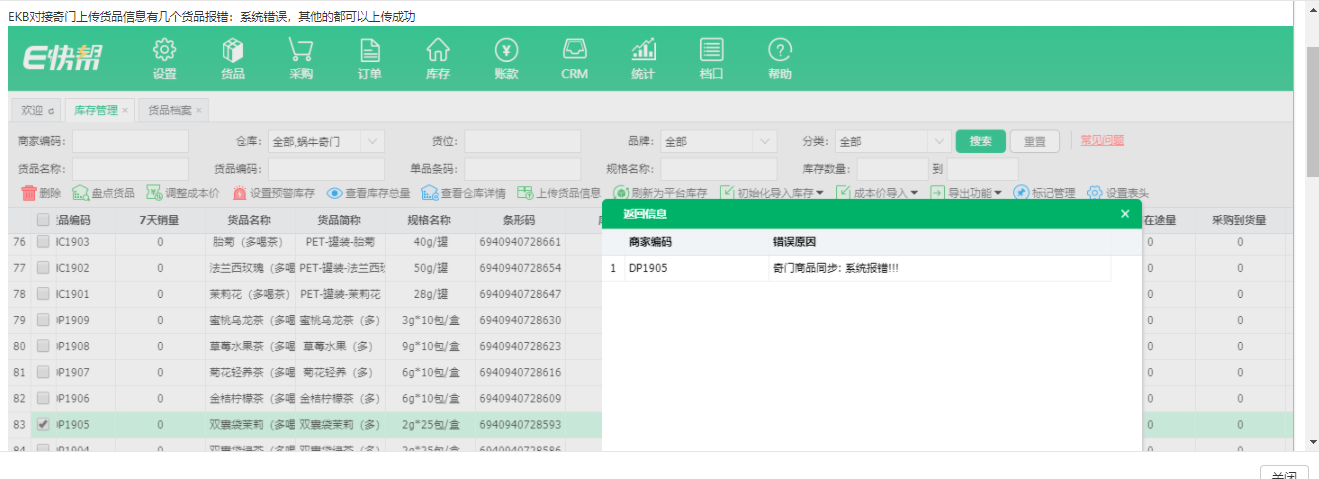This screenshot has height=479, width=1319.
Task: Open the 采购 purchasing module
Action: click(x=301, y=59)
